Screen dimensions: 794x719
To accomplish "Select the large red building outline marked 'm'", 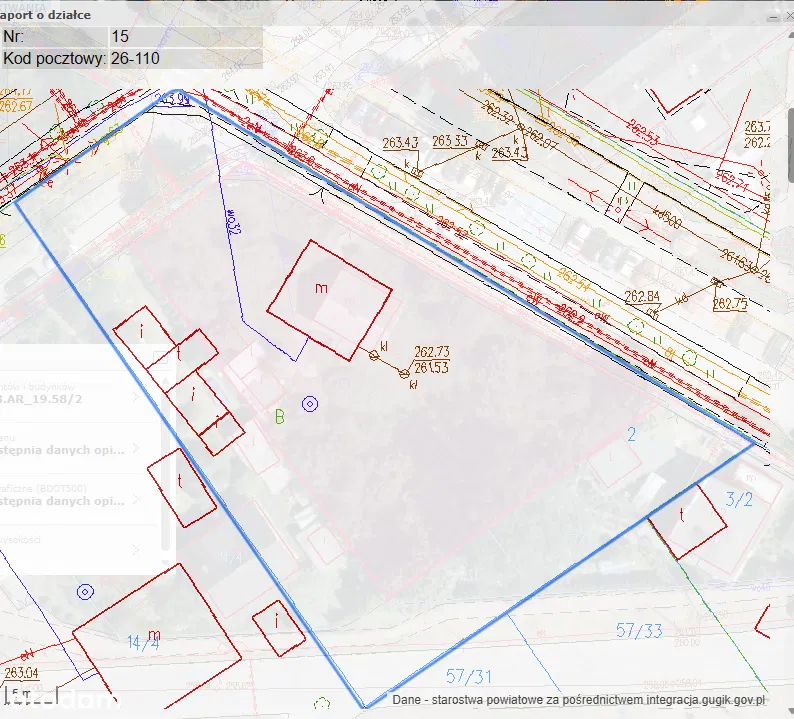I will 329,300.
